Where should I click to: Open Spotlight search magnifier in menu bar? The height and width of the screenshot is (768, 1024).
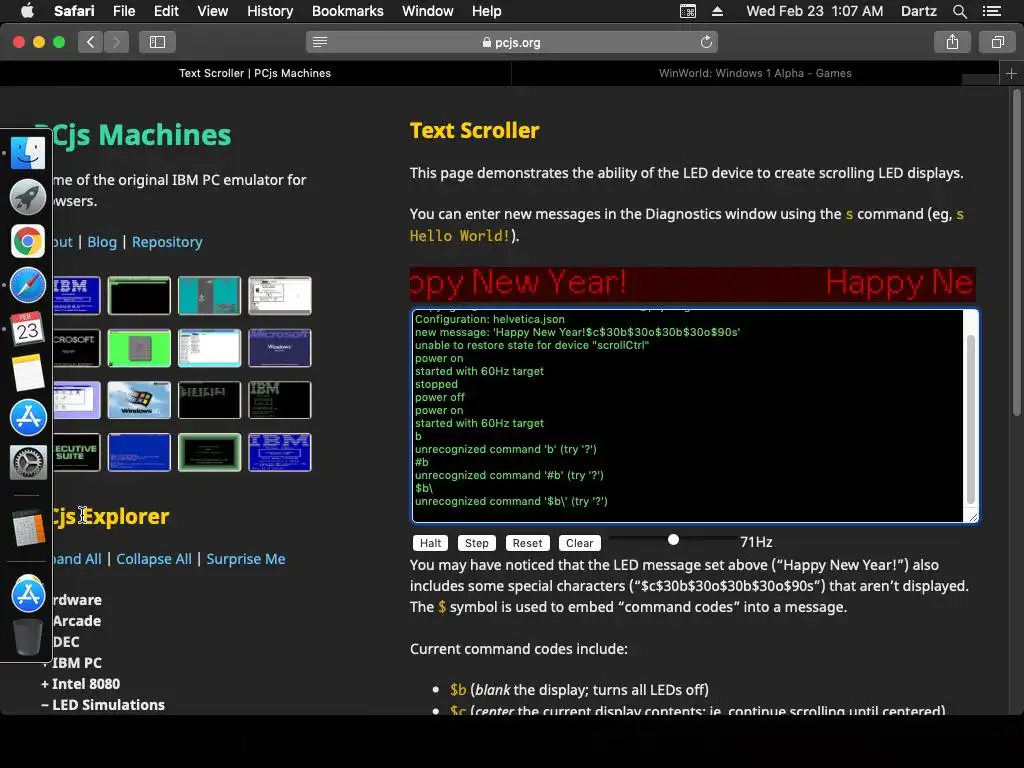tap(959, 11)
